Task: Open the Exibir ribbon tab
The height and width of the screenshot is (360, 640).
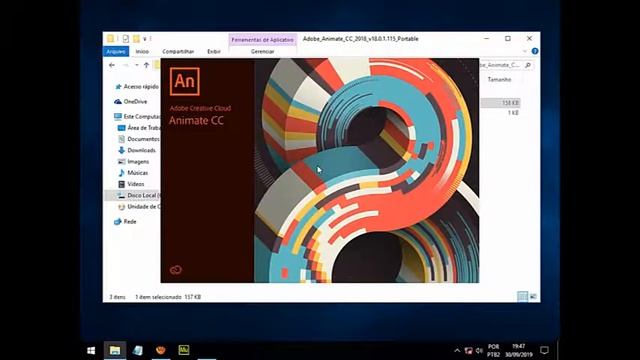Action: click(214, 51)
